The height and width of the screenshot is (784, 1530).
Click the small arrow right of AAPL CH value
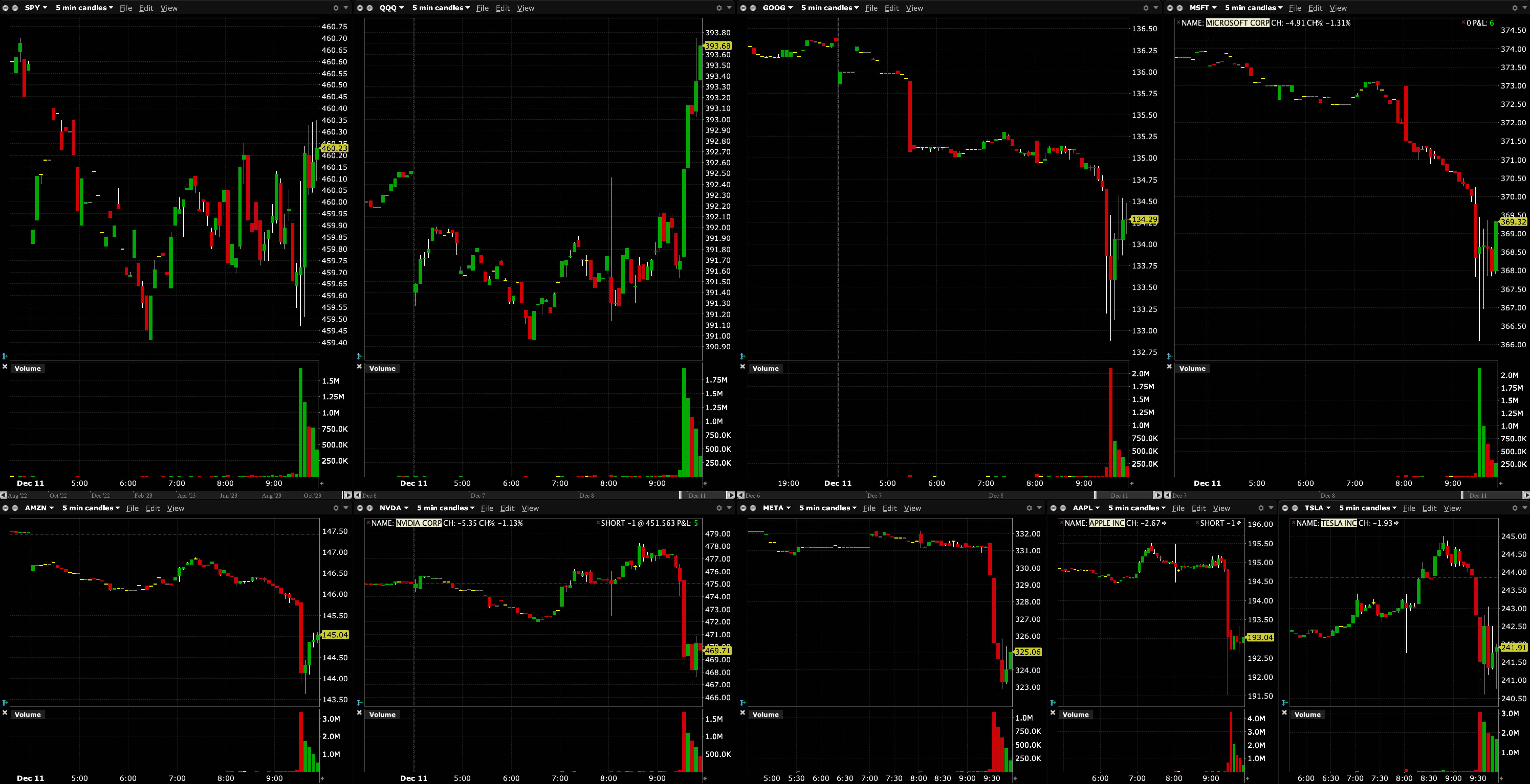pos(1164,523)
